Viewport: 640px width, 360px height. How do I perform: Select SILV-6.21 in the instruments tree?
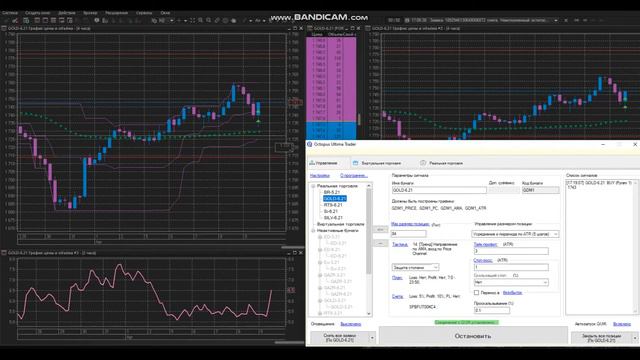333,218
